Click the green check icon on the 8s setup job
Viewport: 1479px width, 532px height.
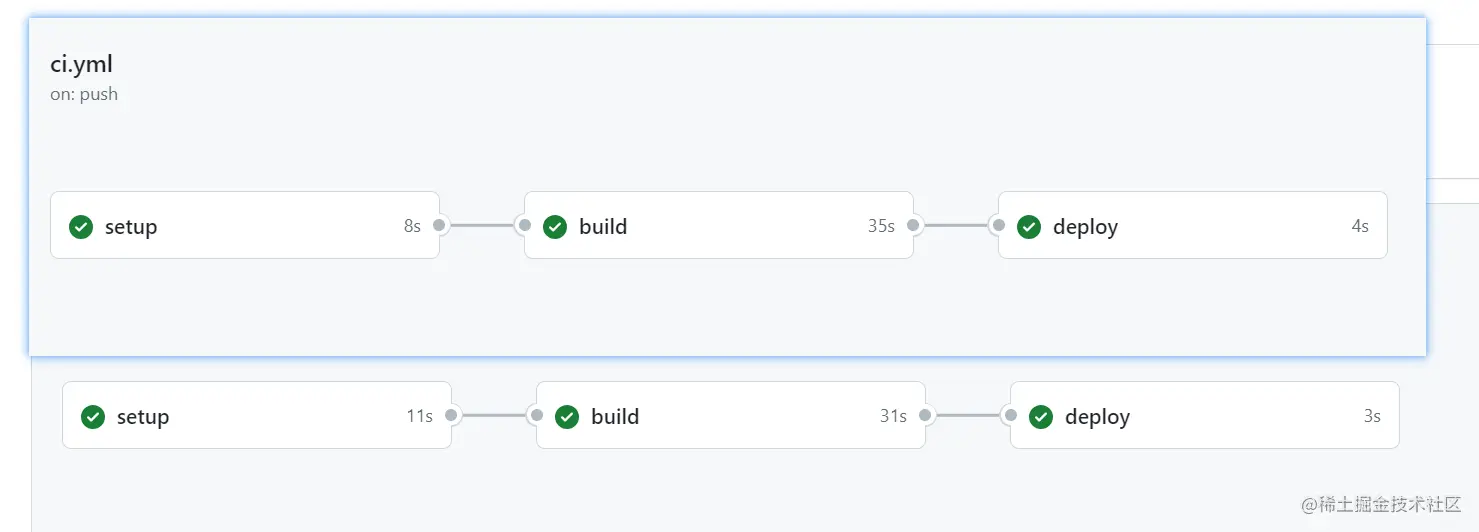tap(81, 227)
